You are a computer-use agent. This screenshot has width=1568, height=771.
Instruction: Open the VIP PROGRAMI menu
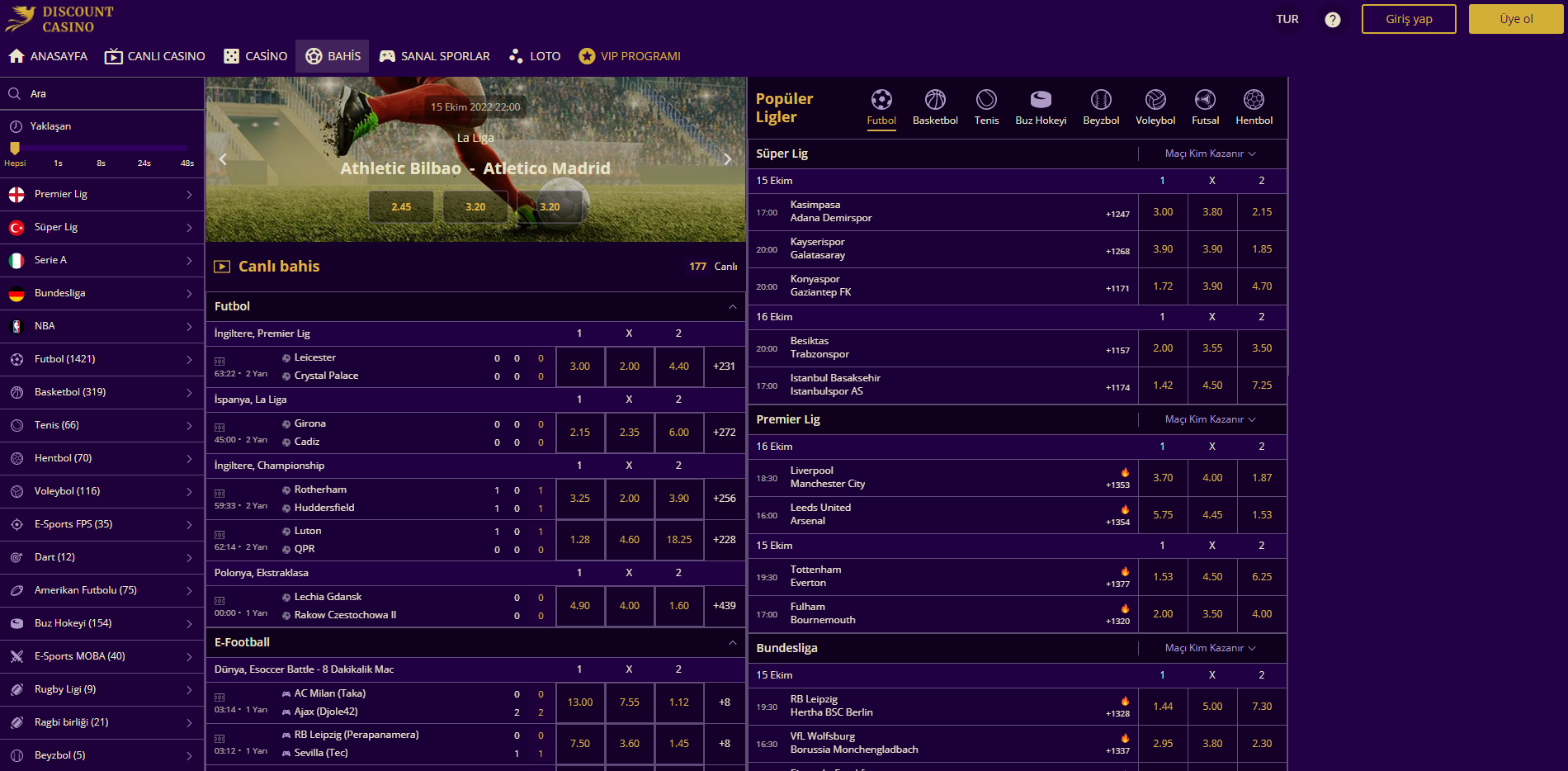pos(630,56)
